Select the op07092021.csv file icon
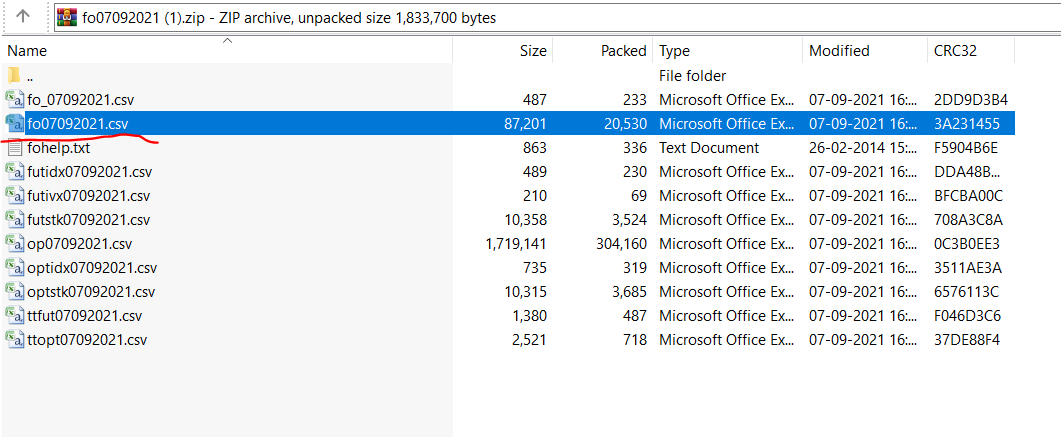Screen dimensions: 1061x437 (x=15, y=244)
